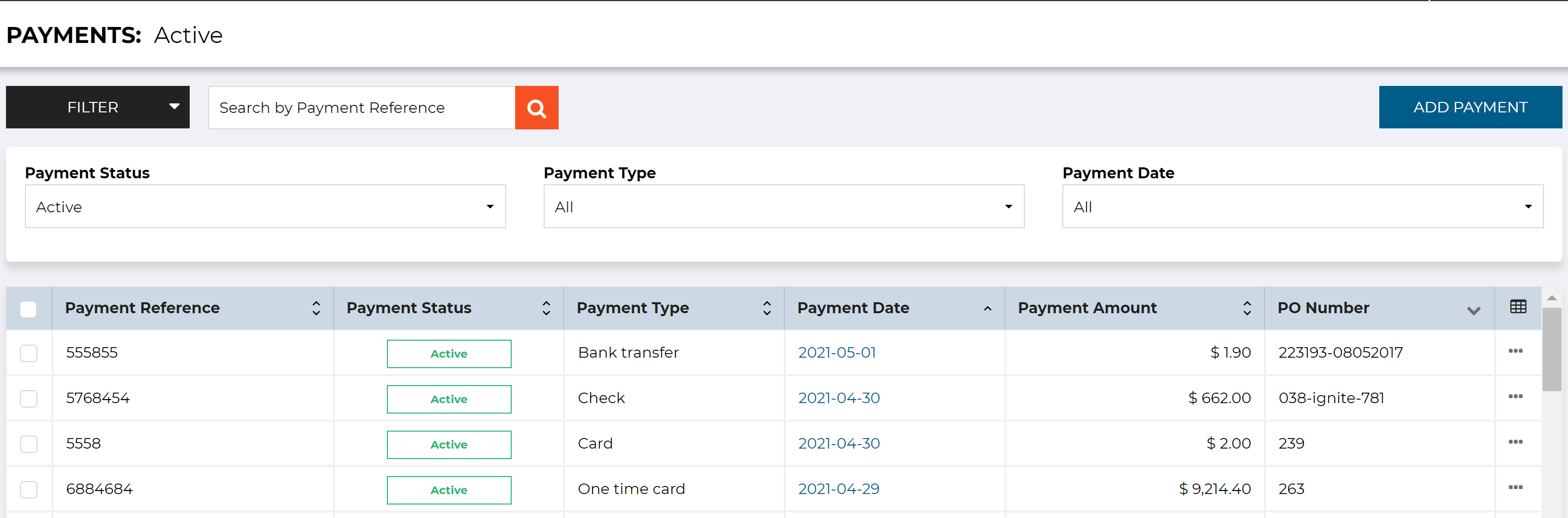The width and height of the screenshot is (1568, 518).
Task: Click the scrollbar up arrow
Action: pyautogui.click(x=1552, y=298)
